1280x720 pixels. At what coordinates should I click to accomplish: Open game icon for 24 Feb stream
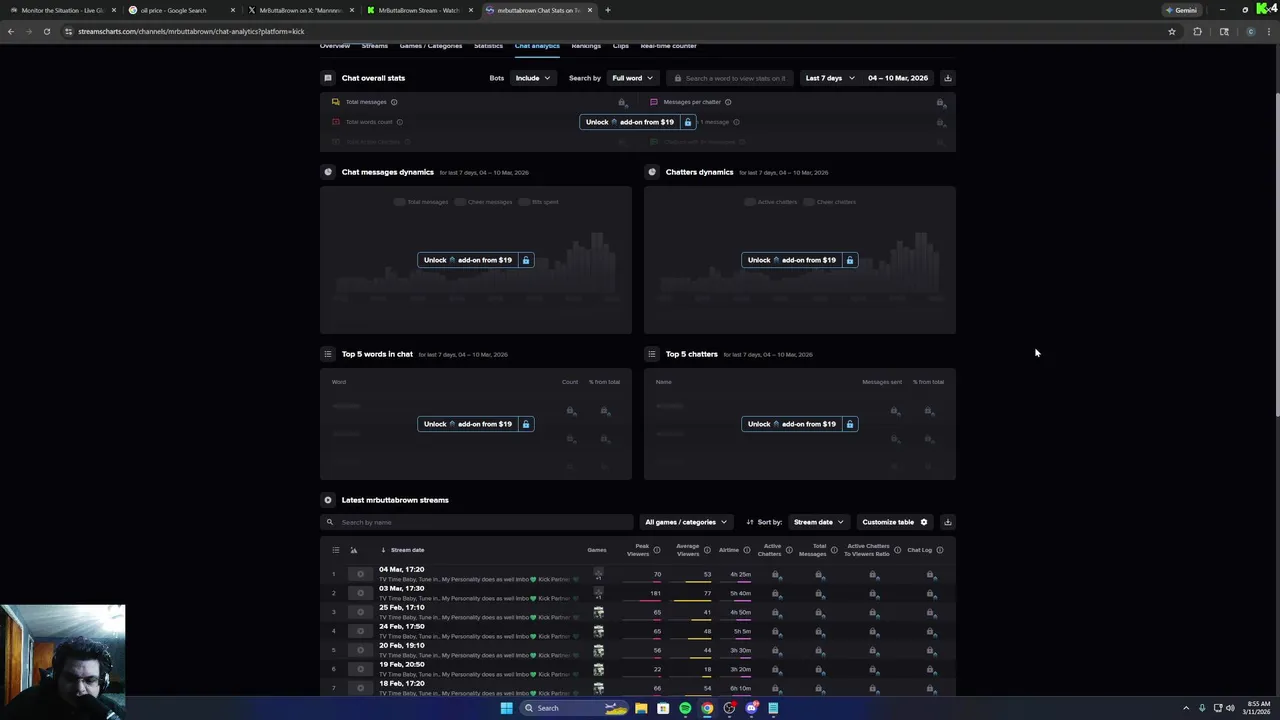coord(598,631)
